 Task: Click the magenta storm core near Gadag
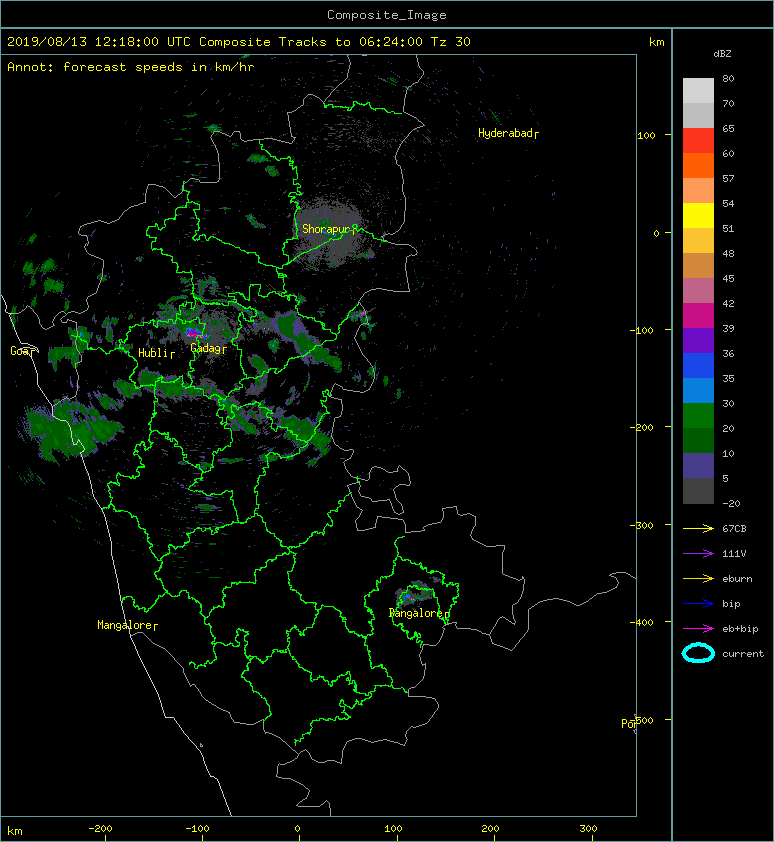pos(193,333)
